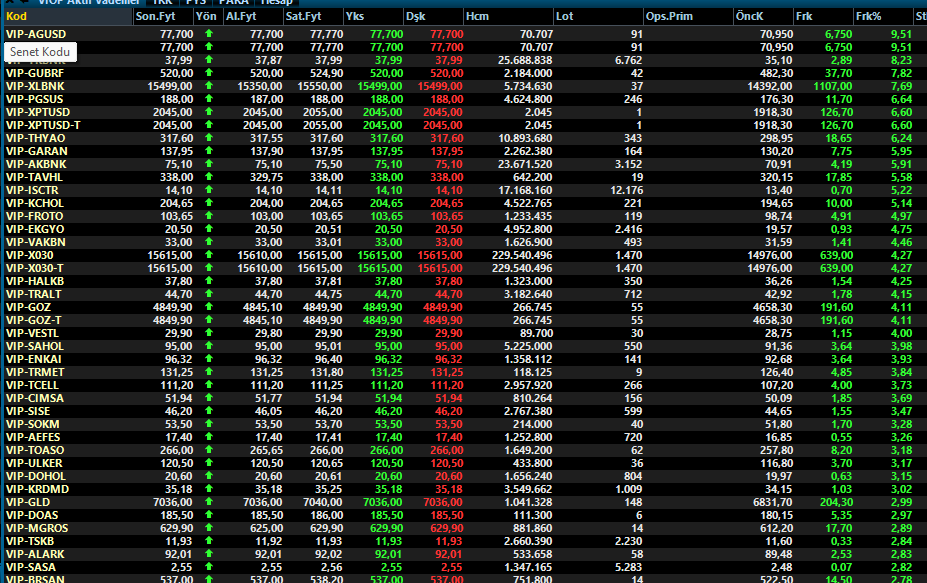Select the VIP-TOASO contract code
The image size is (927, 583).
35,451
